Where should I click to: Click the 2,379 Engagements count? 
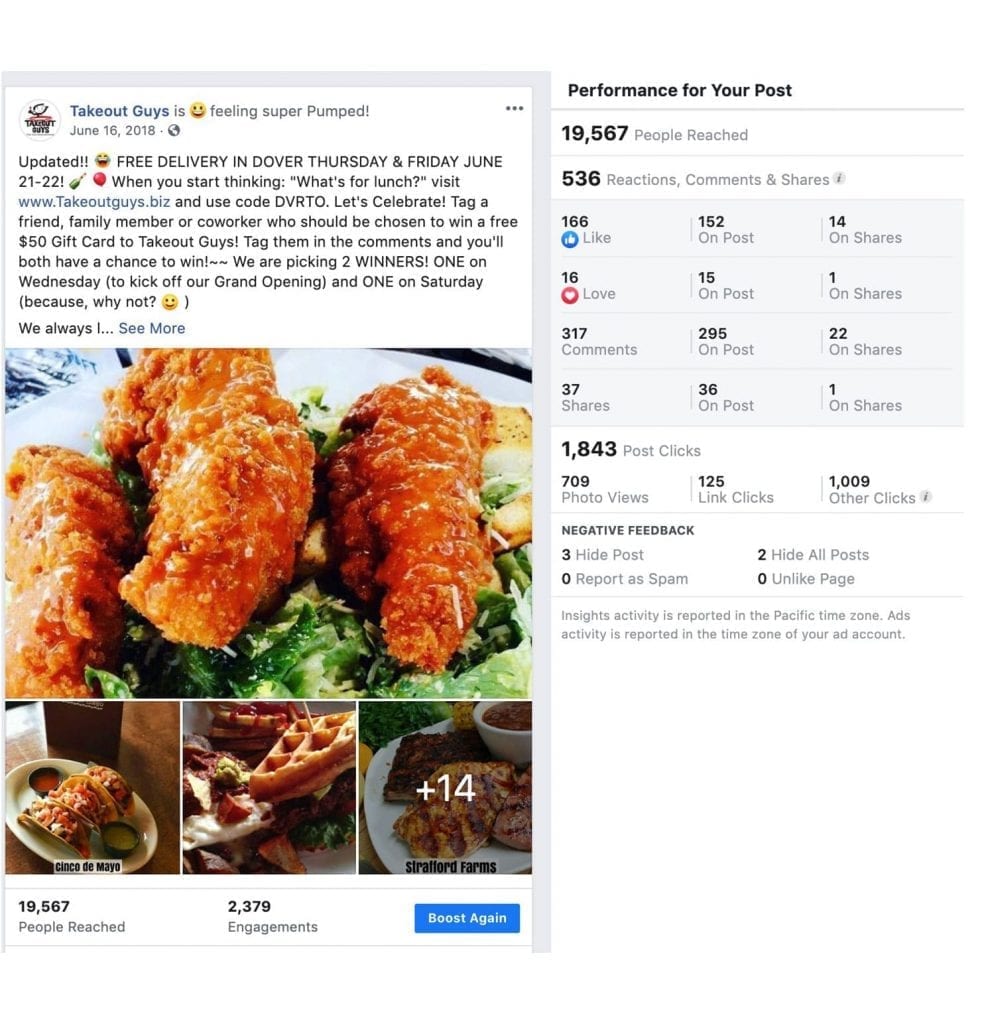coord(272,916)
